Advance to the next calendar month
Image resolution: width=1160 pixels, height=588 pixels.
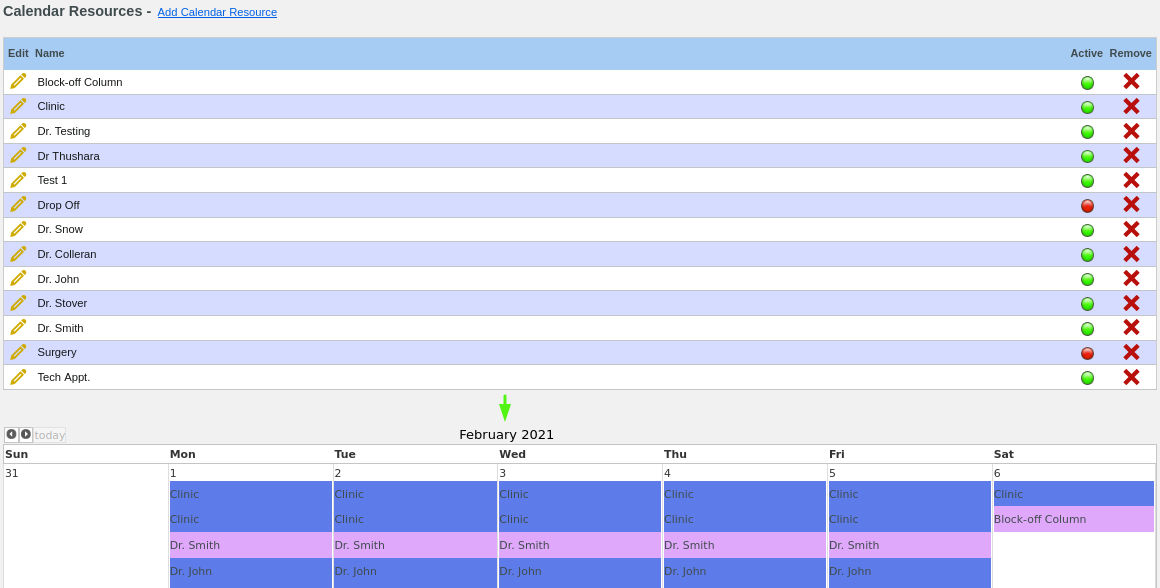(x=26, y=435)
